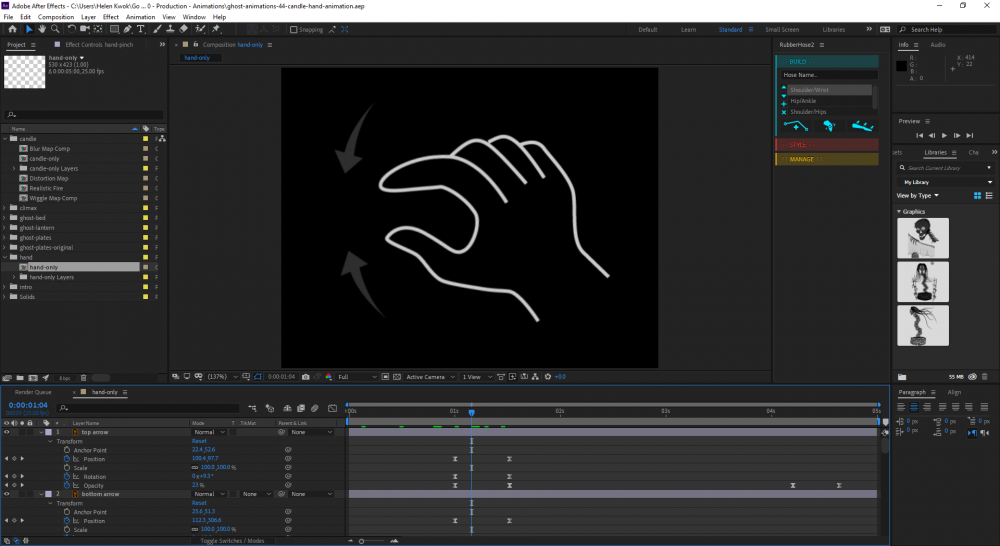Open the My Library dropdown

click(x=946, y=182)
